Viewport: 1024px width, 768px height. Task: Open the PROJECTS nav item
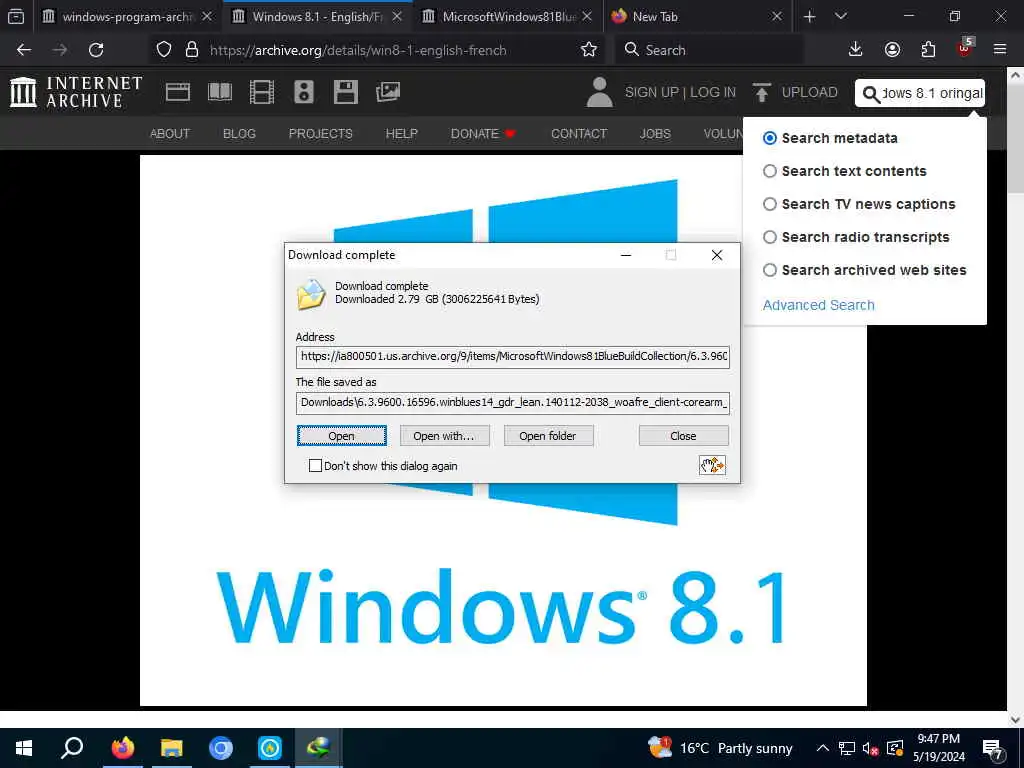[x=321, y=134]
